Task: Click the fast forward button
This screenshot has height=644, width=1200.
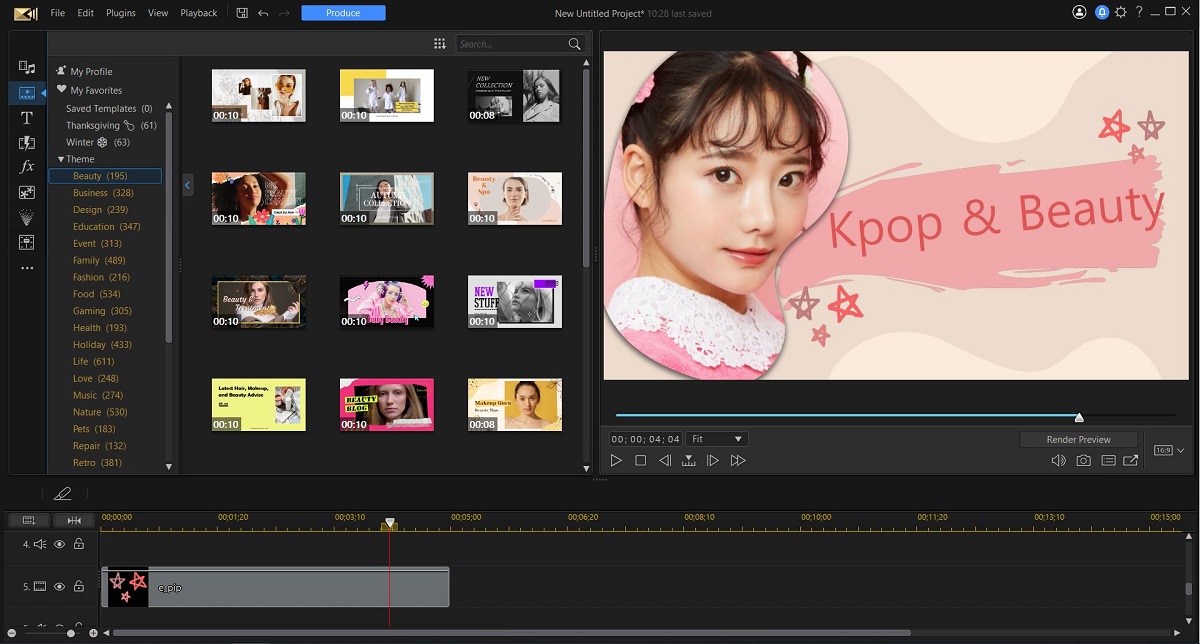Action: pos(738,461)
